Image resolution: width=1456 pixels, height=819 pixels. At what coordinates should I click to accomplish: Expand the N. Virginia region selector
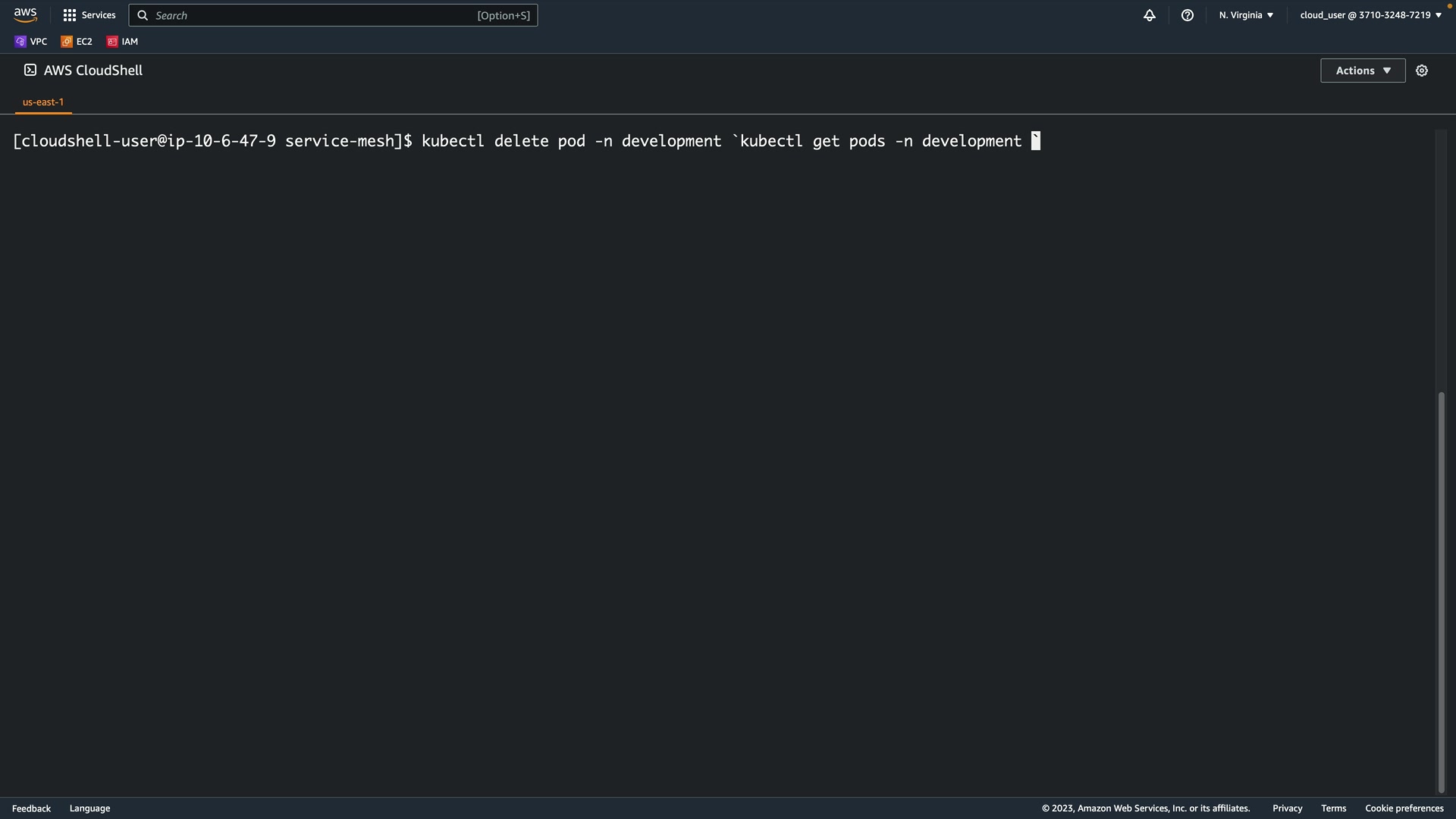point(1246,15)
